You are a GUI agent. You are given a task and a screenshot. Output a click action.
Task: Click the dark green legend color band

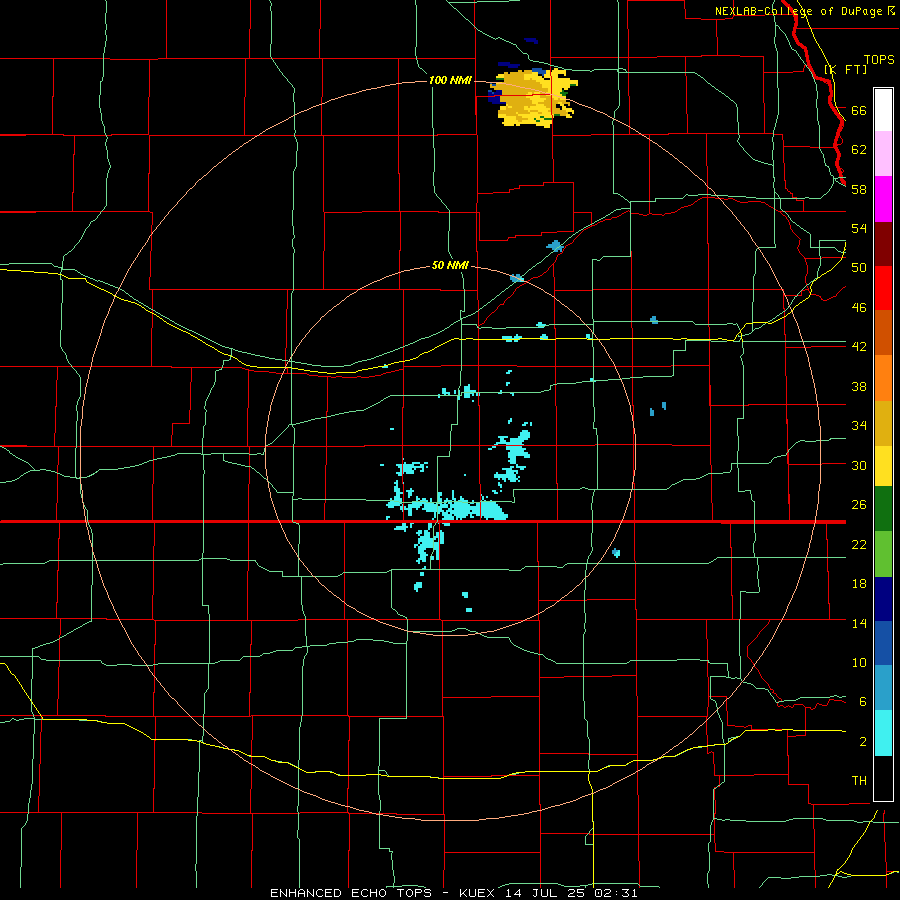click(x=883, y=509)
